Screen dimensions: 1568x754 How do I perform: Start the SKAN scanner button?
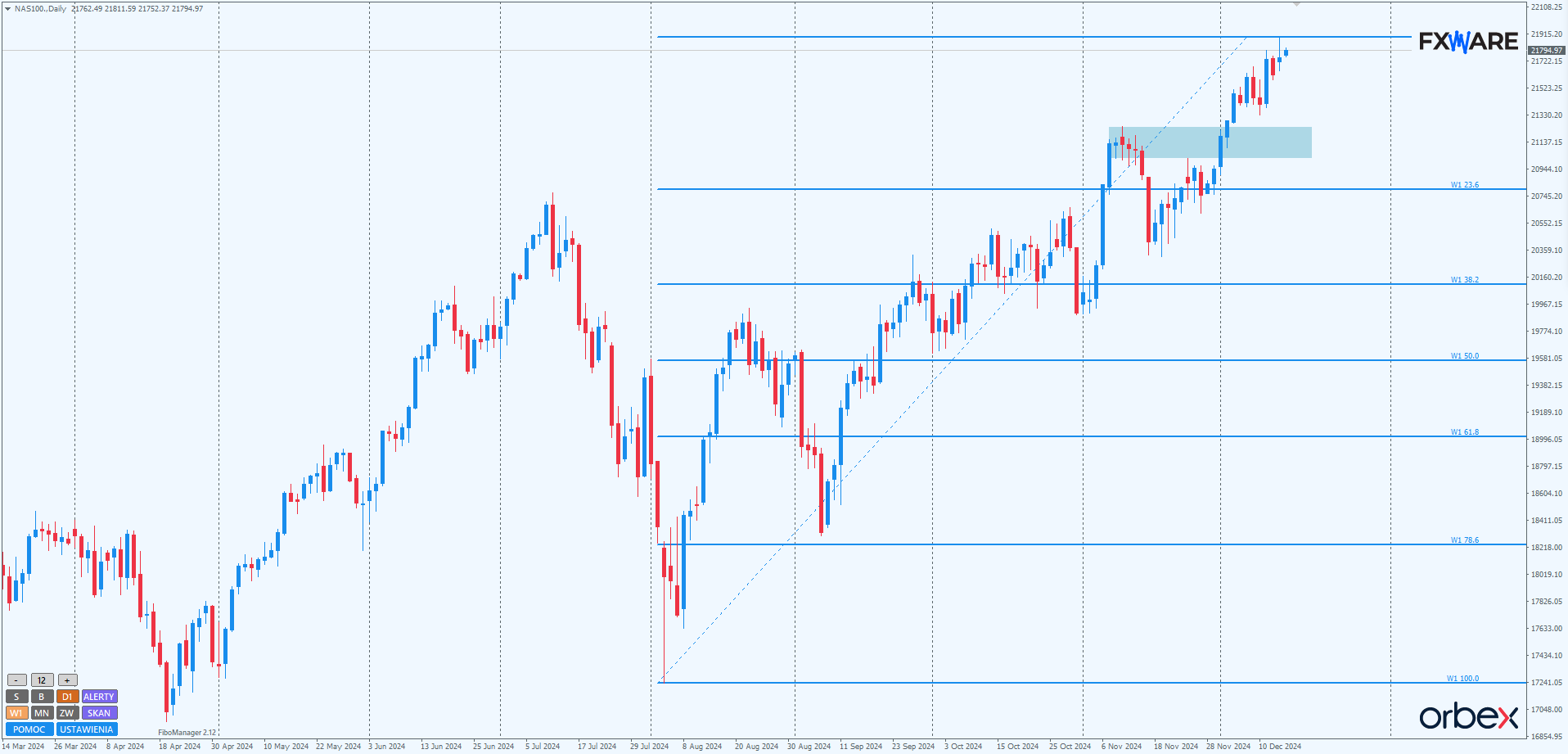(x=99, y=713)
